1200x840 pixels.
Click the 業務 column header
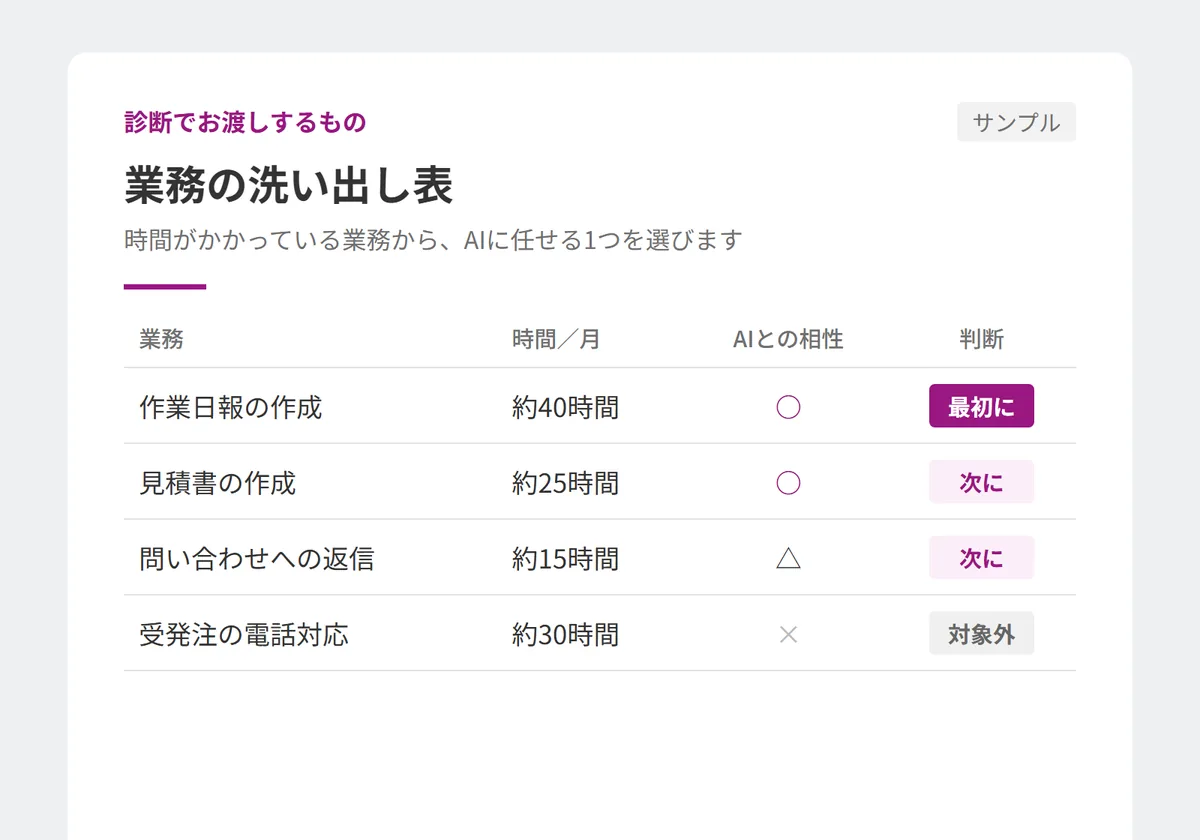162,339
